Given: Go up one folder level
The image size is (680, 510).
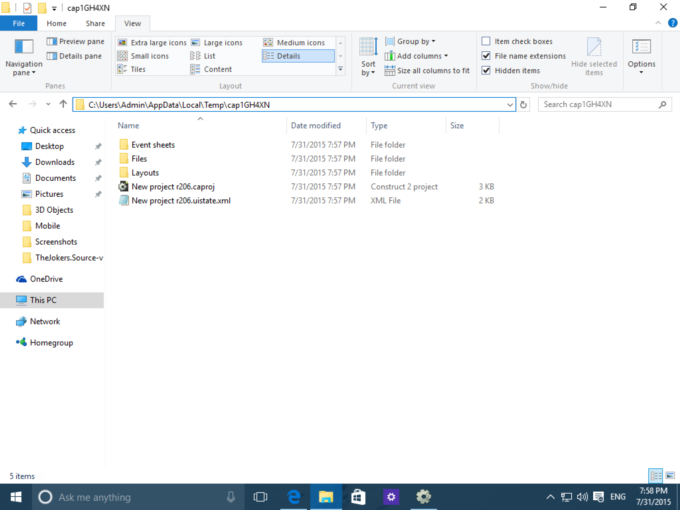Looking at the screenshot, I should (63, 104).
